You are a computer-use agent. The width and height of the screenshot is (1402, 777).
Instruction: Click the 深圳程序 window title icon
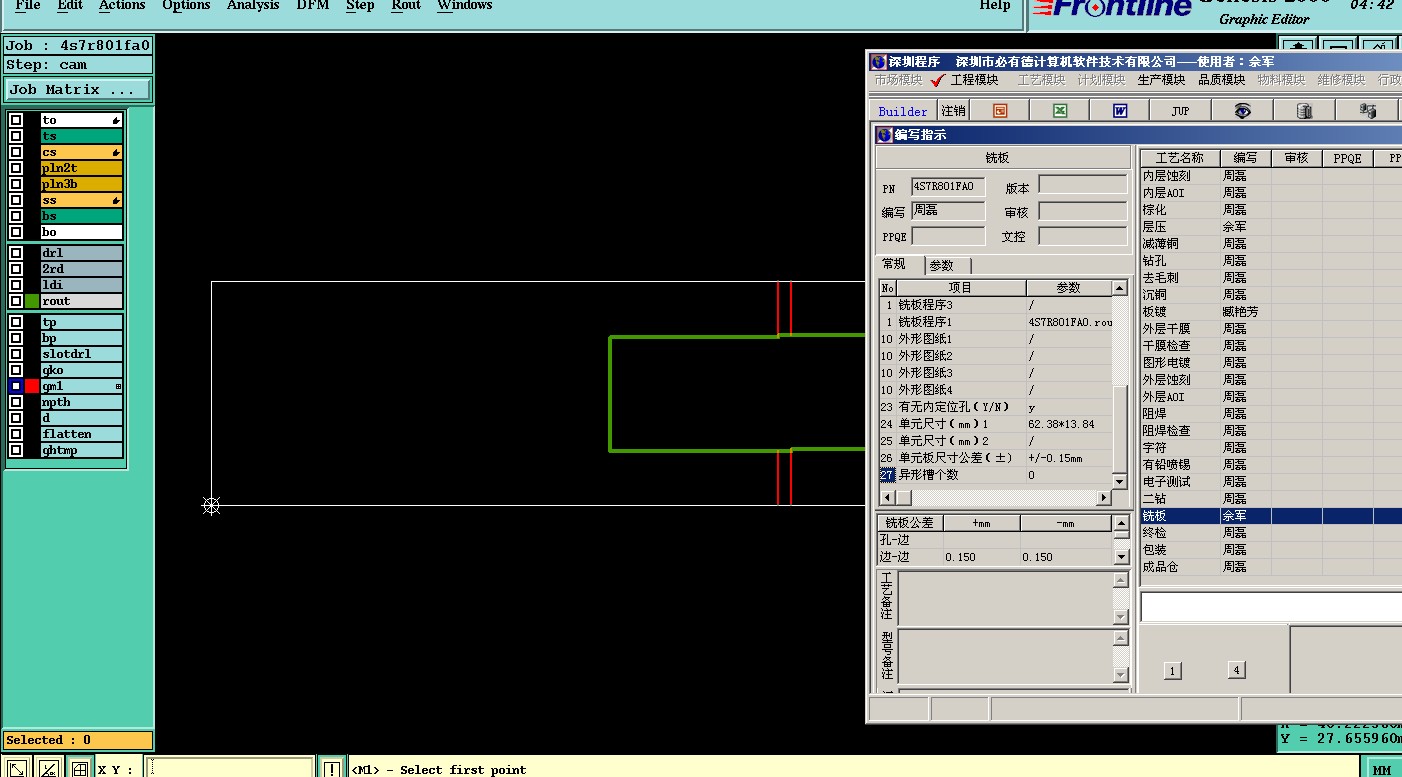(x=878, y=62)
